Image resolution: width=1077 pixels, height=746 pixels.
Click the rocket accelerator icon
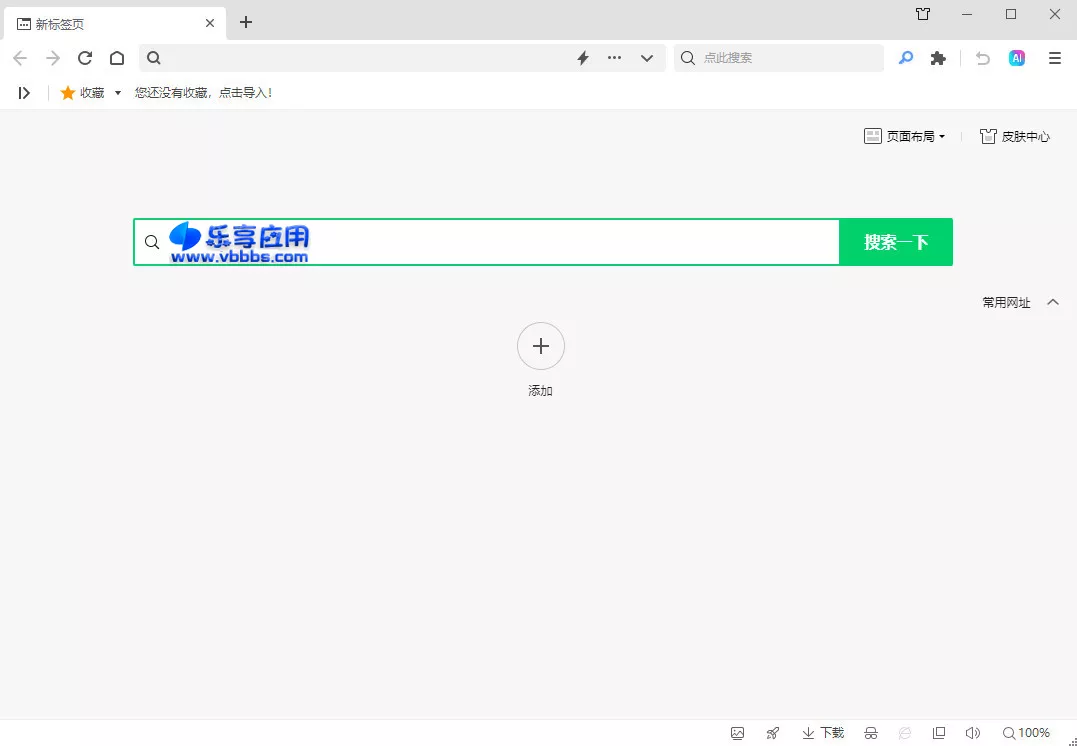(773, 733)
